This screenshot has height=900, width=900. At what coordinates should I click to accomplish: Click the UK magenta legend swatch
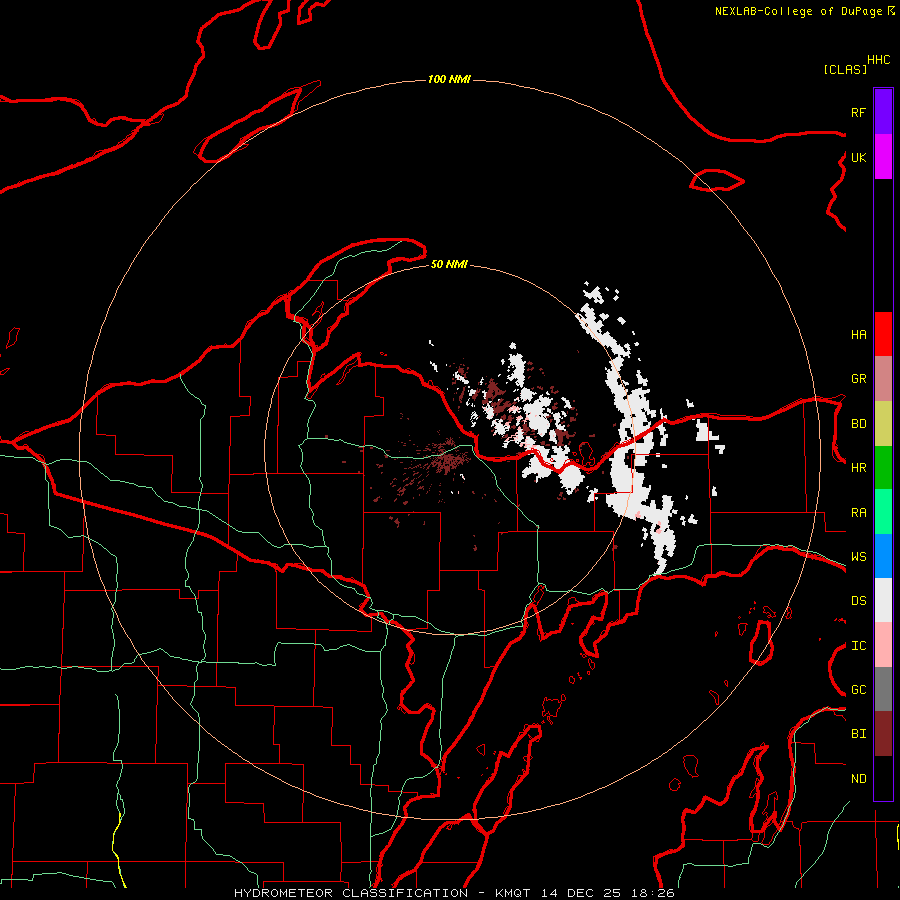[883, 157]
